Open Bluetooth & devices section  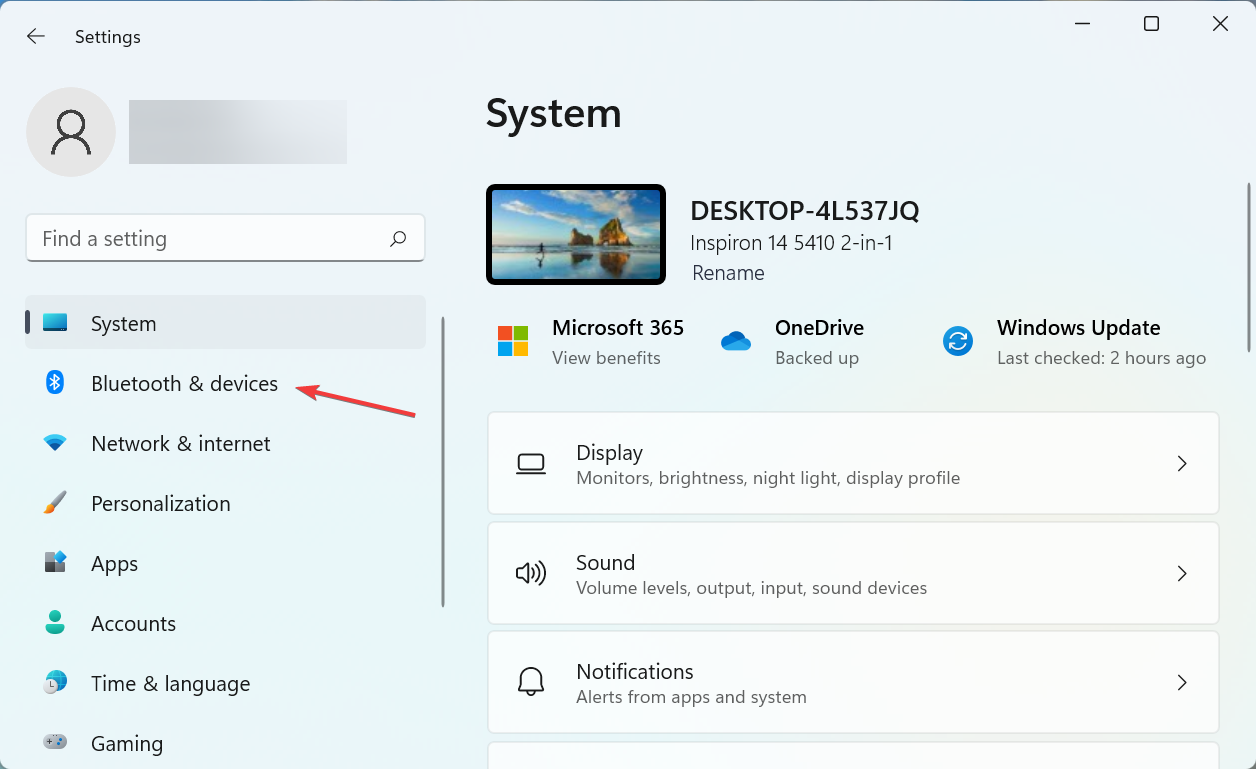click(x=226, y=383)
